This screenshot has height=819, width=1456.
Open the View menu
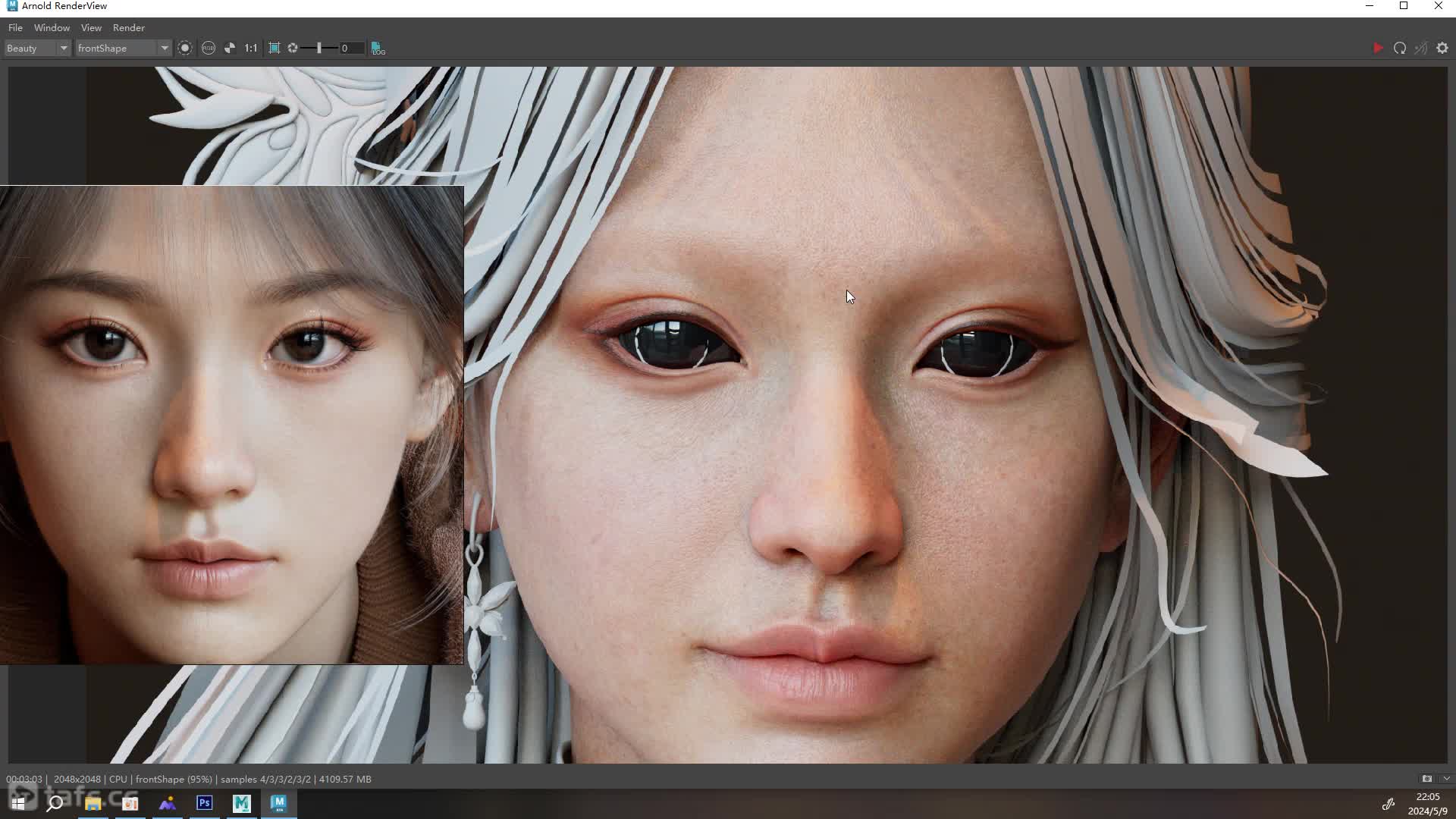(91, 27)
